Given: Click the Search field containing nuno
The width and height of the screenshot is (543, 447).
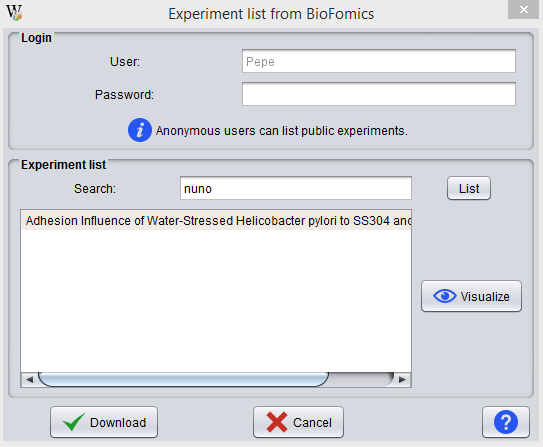Looking at the screenshot, I should 296,188.
